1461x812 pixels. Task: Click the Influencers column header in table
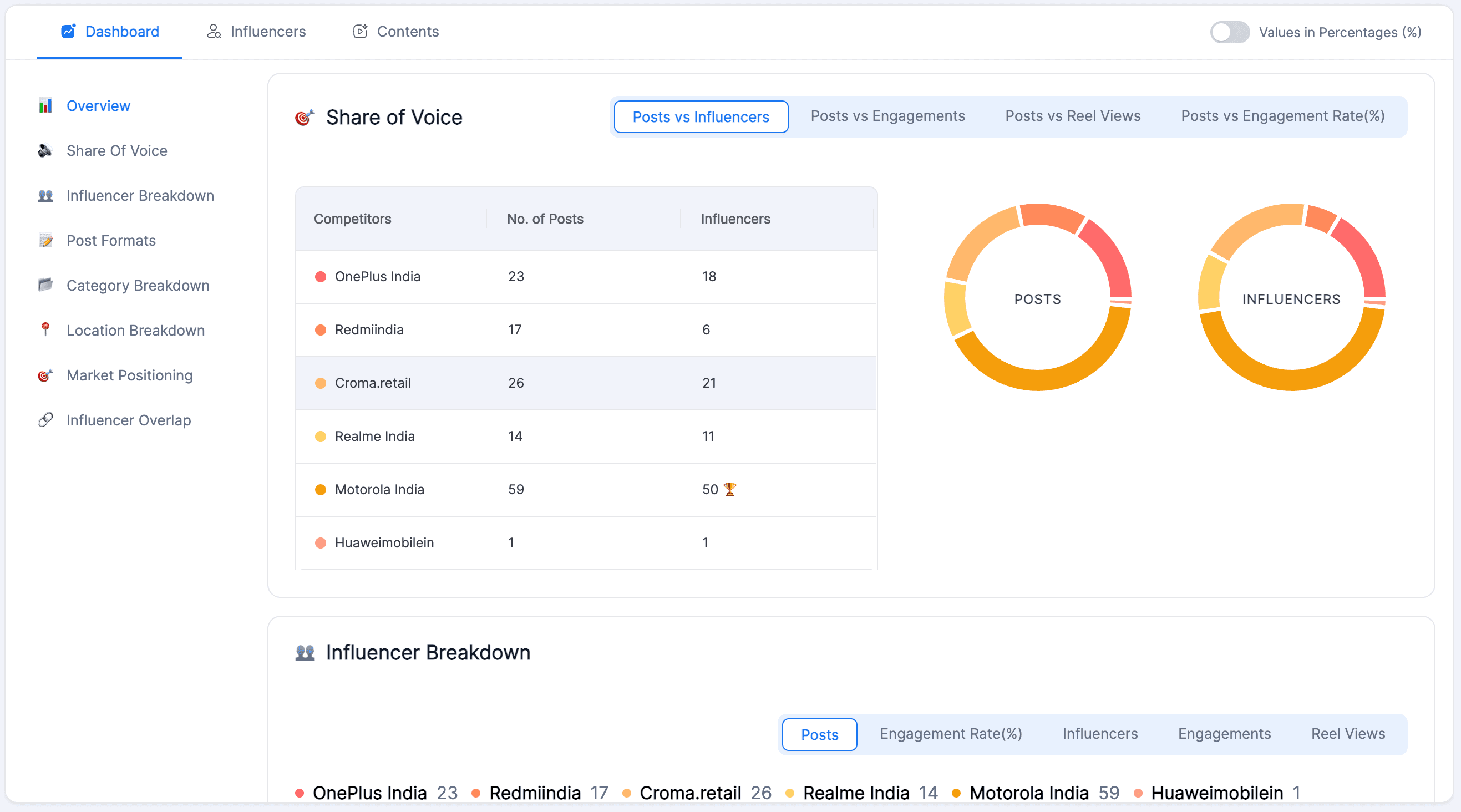tap(735, 219)
